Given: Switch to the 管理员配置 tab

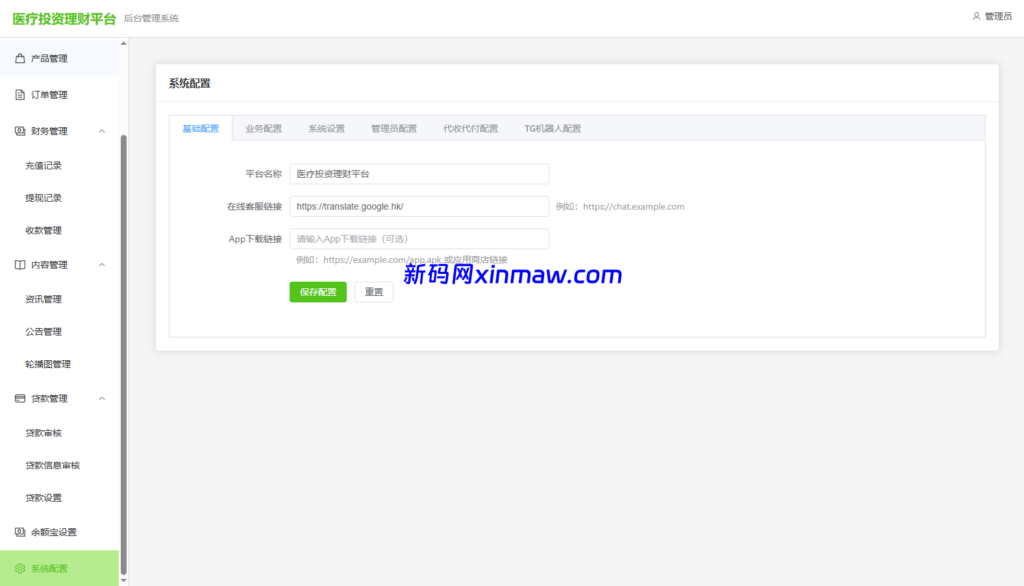Looking at the screenshot, I should [x=394, y=129].
